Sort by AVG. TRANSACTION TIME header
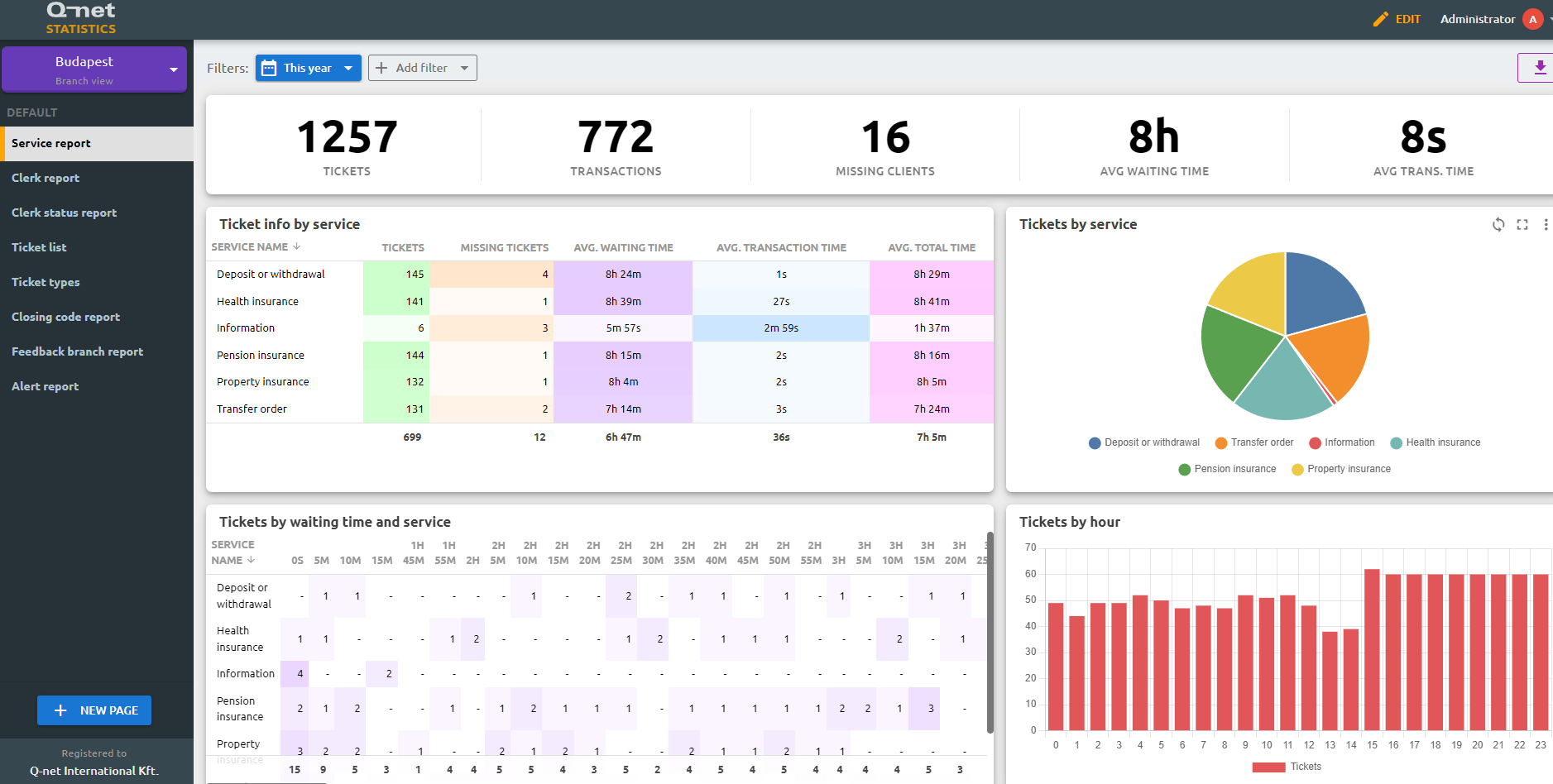 coord(781,247)
